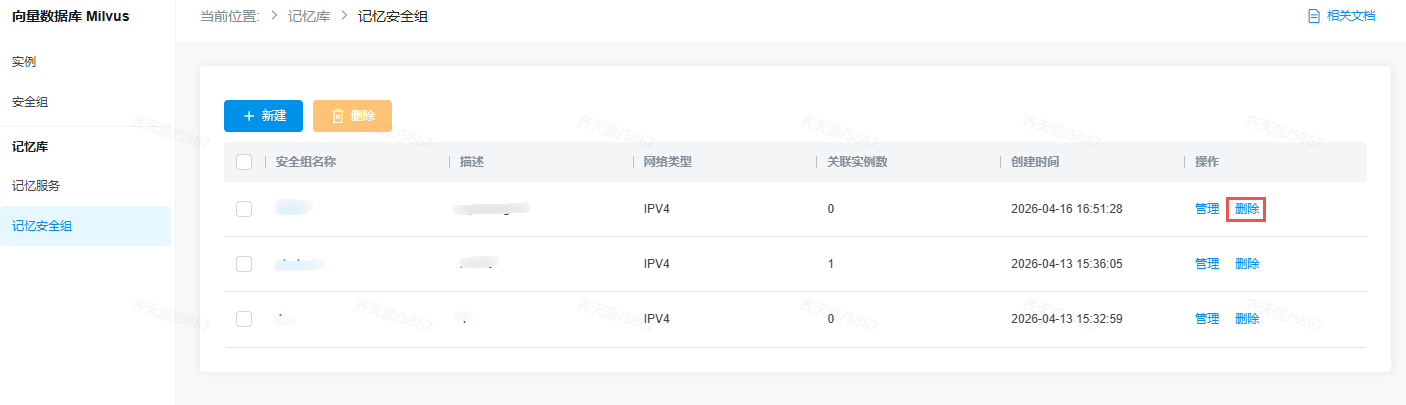This screenshot has width=1406, height=405.
Task: Toggle the select-all checkbox in table header
Action: [244, 162]
